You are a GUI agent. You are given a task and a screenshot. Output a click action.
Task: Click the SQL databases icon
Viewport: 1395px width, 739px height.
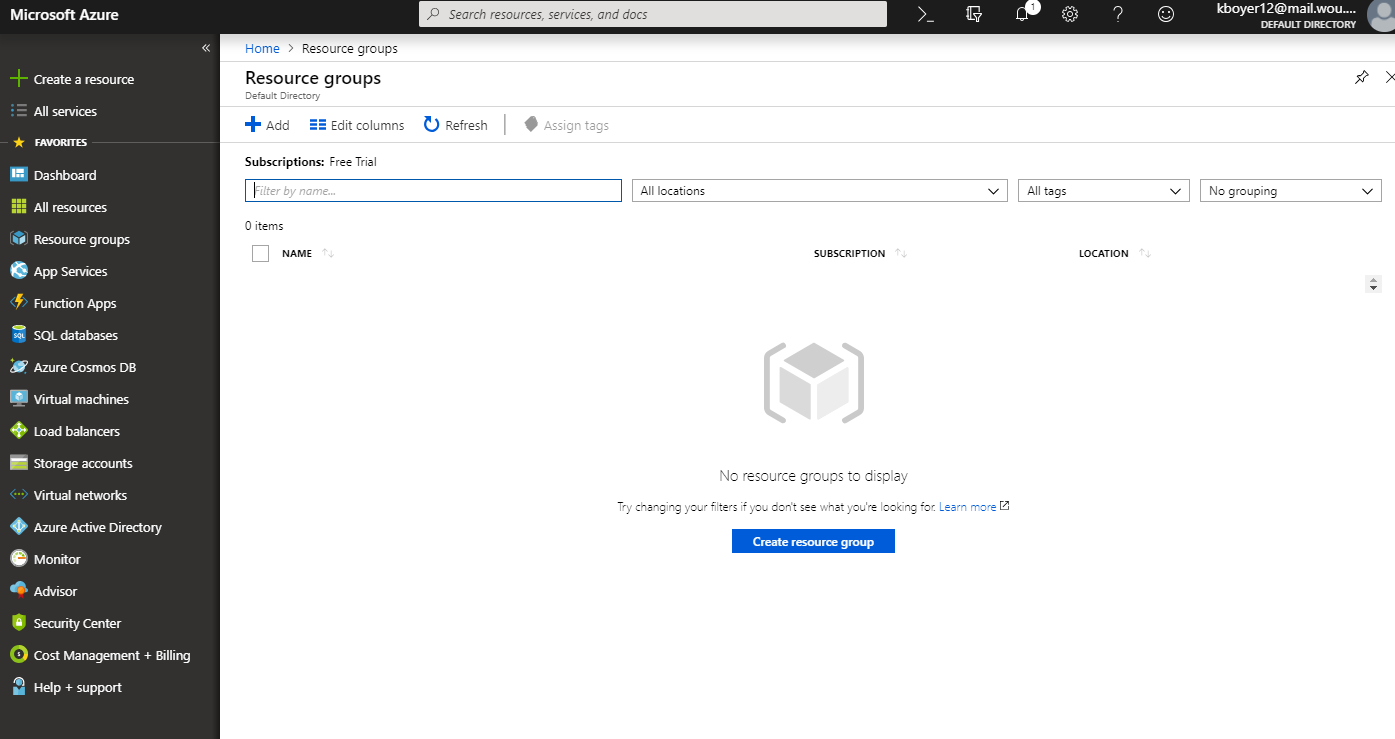click(18, 335)
